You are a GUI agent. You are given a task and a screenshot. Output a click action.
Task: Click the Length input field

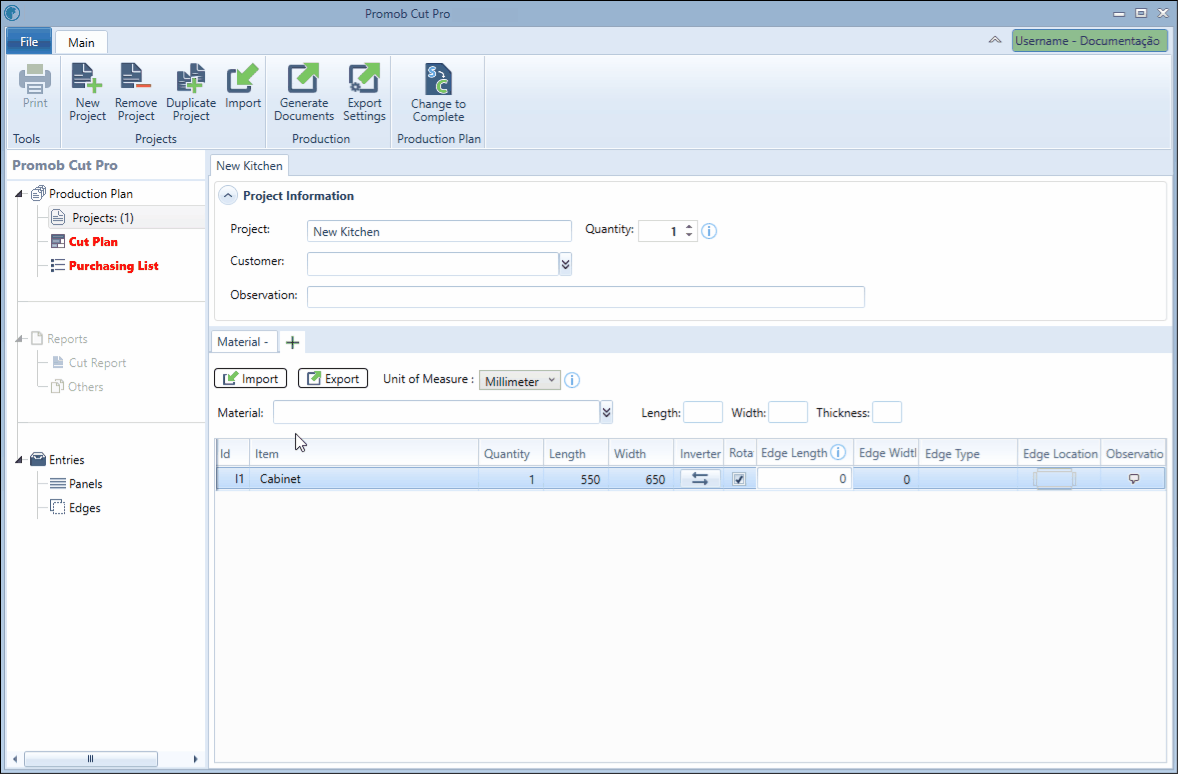[703, 412]
